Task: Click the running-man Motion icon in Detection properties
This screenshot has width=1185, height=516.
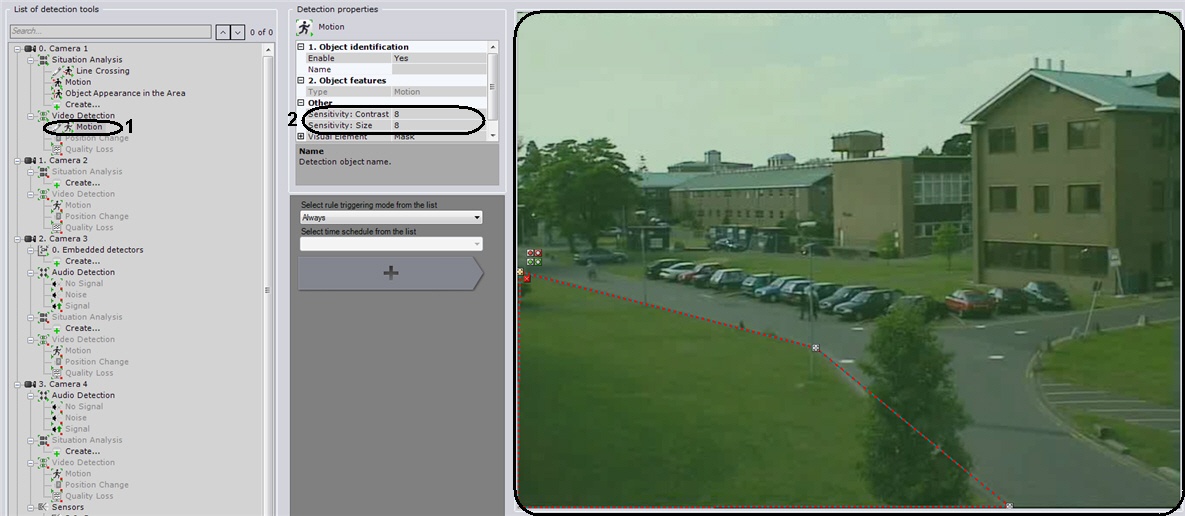Action: tap(305, 28)
